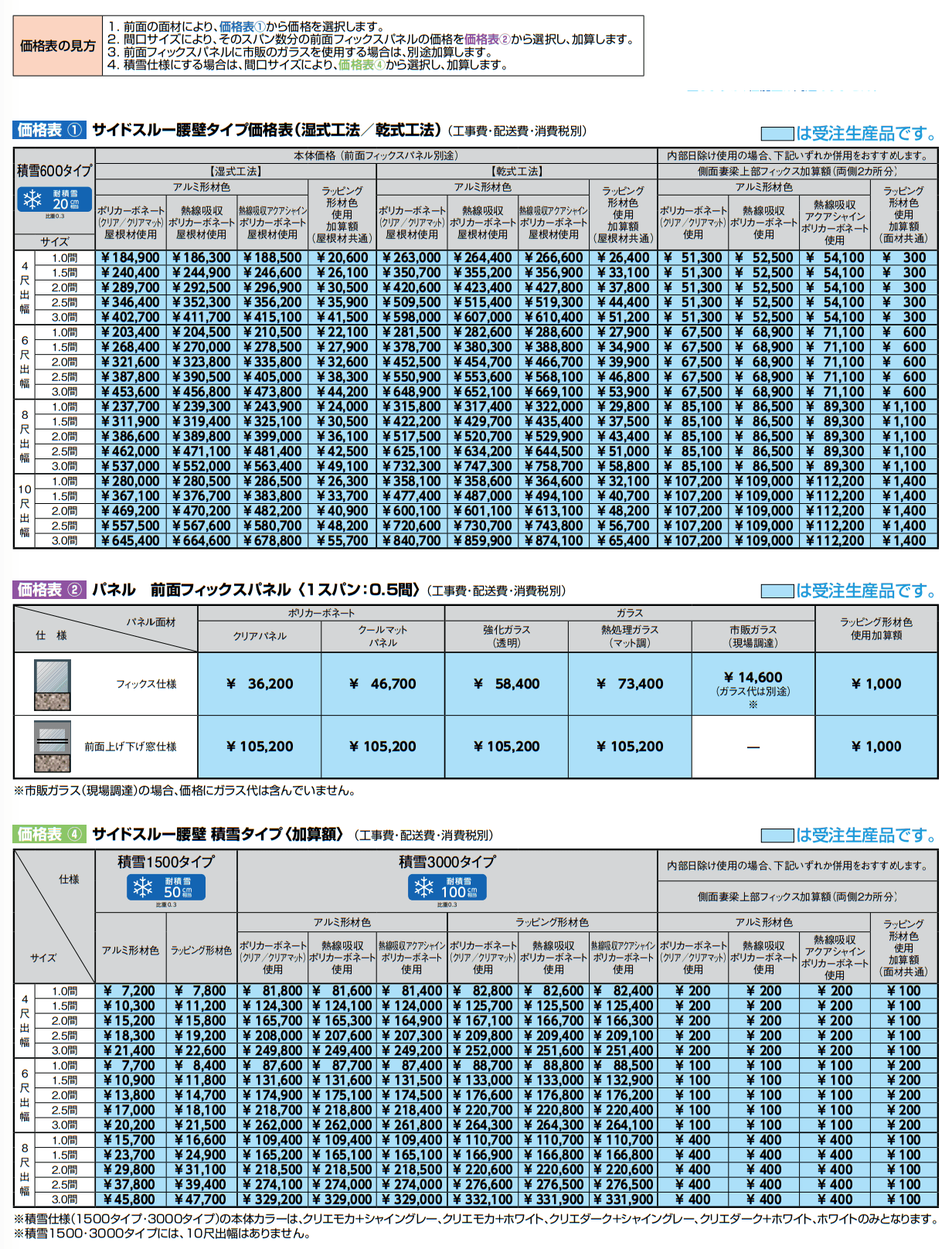Select the 前面上げ下げ窓仕様 panel thumbnail image
Viewport: 952px width, 1249px height.
tap(53, 747)
